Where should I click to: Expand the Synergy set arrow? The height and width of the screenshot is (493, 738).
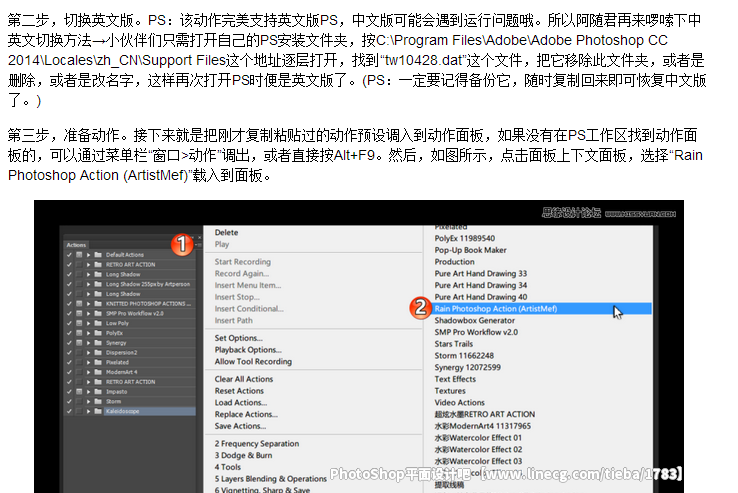88,343
